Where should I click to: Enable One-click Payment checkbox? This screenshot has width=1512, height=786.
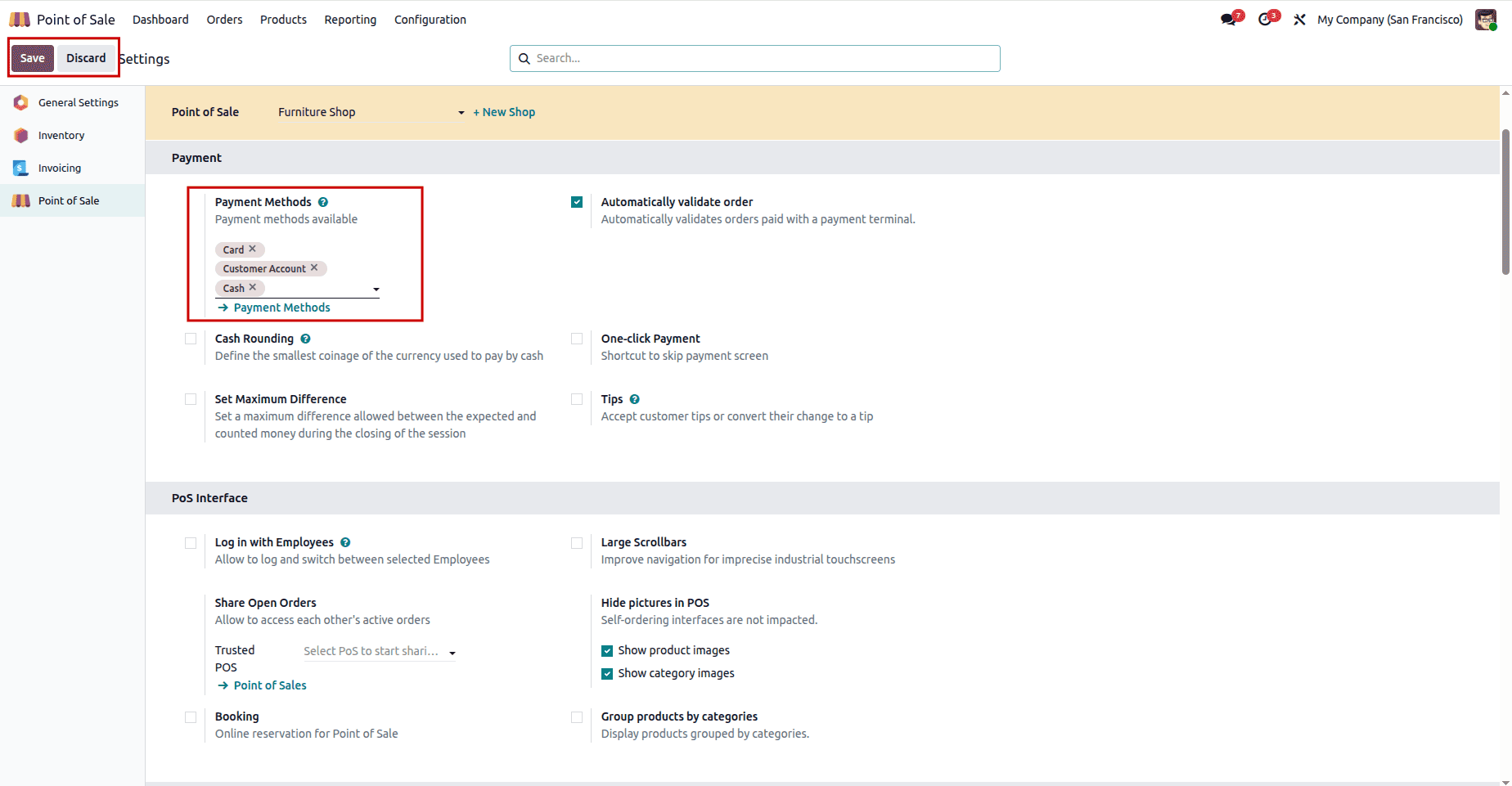(577, 339)
